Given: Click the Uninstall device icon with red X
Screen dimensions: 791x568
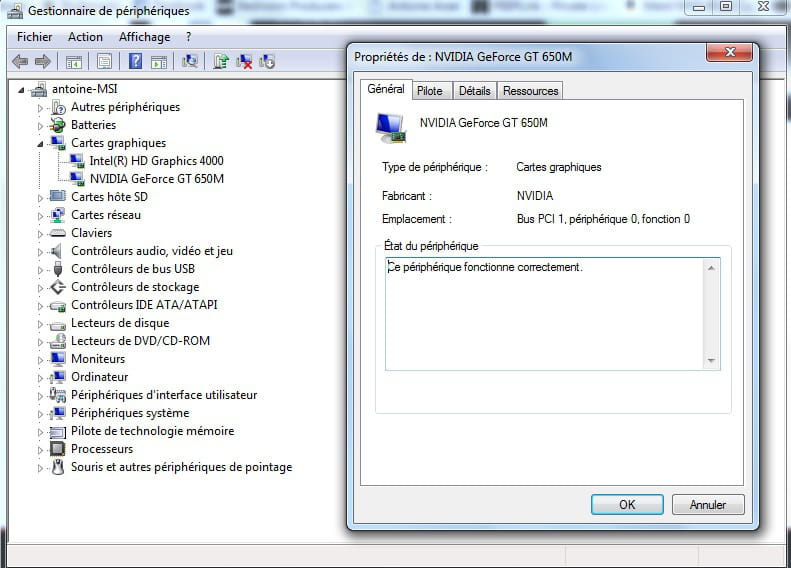Looking at the screenshot, I should tap(244, 62).
